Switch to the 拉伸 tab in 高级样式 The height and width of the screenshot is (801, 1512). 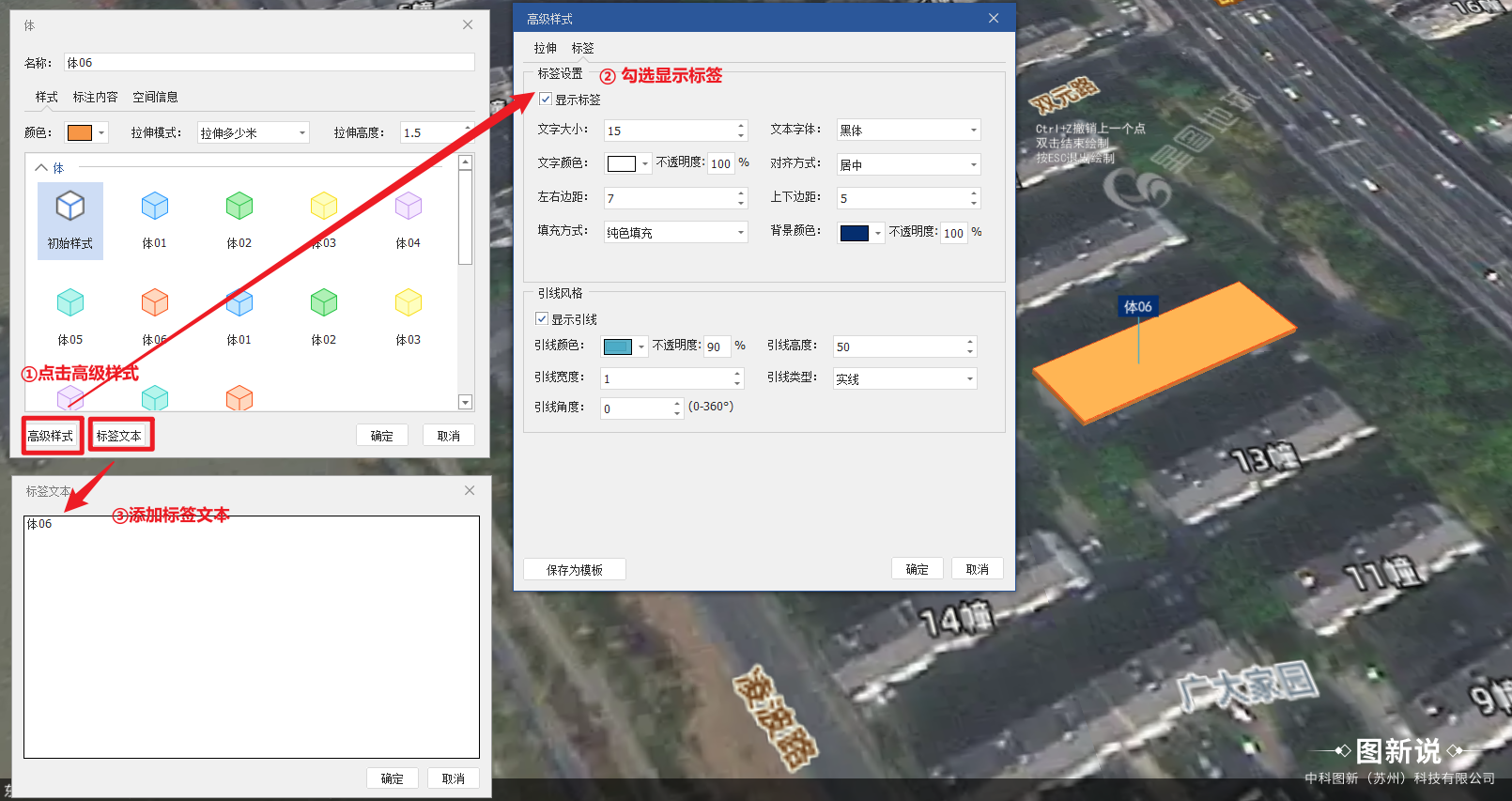(545, 48)
